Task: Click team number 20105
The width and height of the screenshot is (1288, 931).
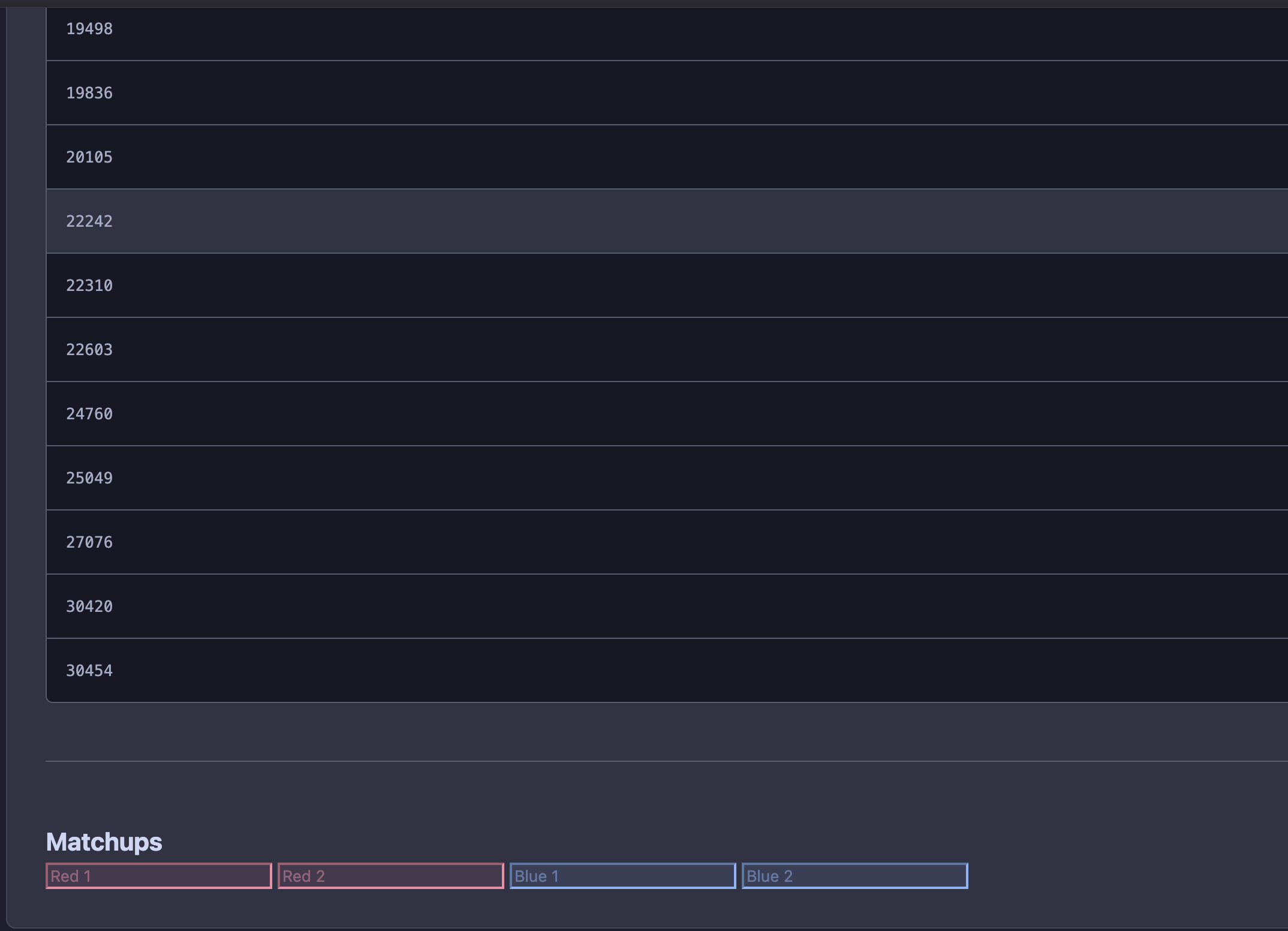Action: [89, 157]
